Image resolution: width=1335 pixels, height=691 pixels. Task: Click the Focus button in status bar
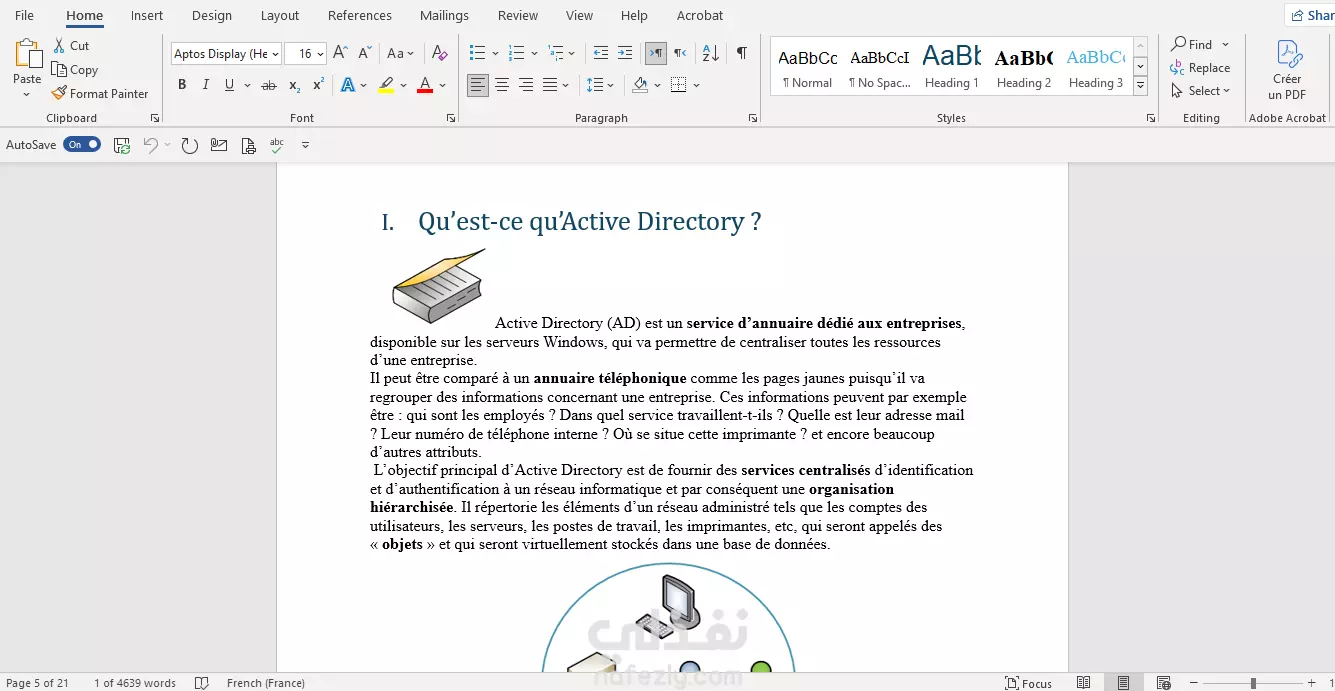(1029, 683)
